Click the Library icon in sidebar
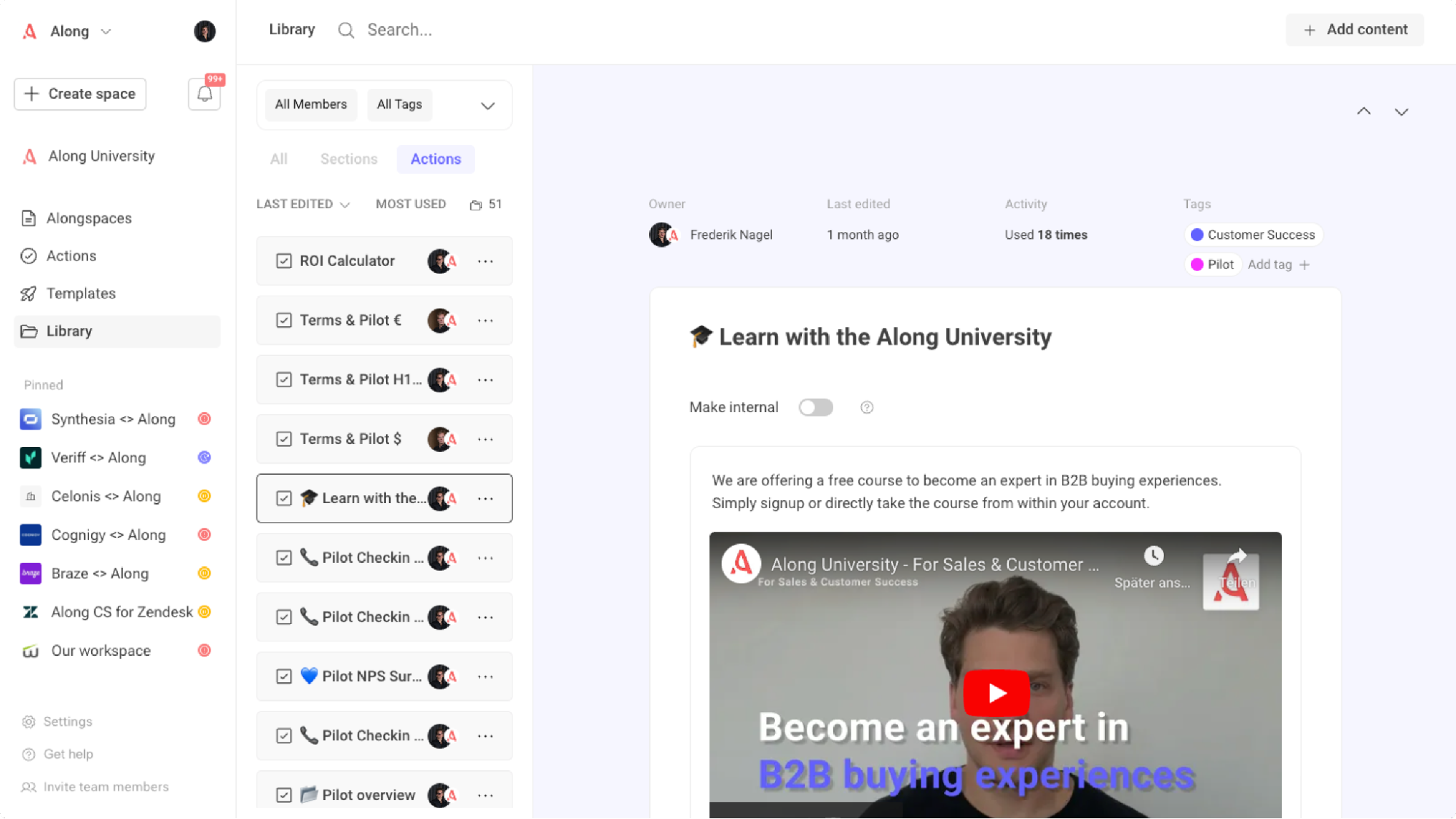Viewport: 1456px width, 819px height. coord(29,331)
